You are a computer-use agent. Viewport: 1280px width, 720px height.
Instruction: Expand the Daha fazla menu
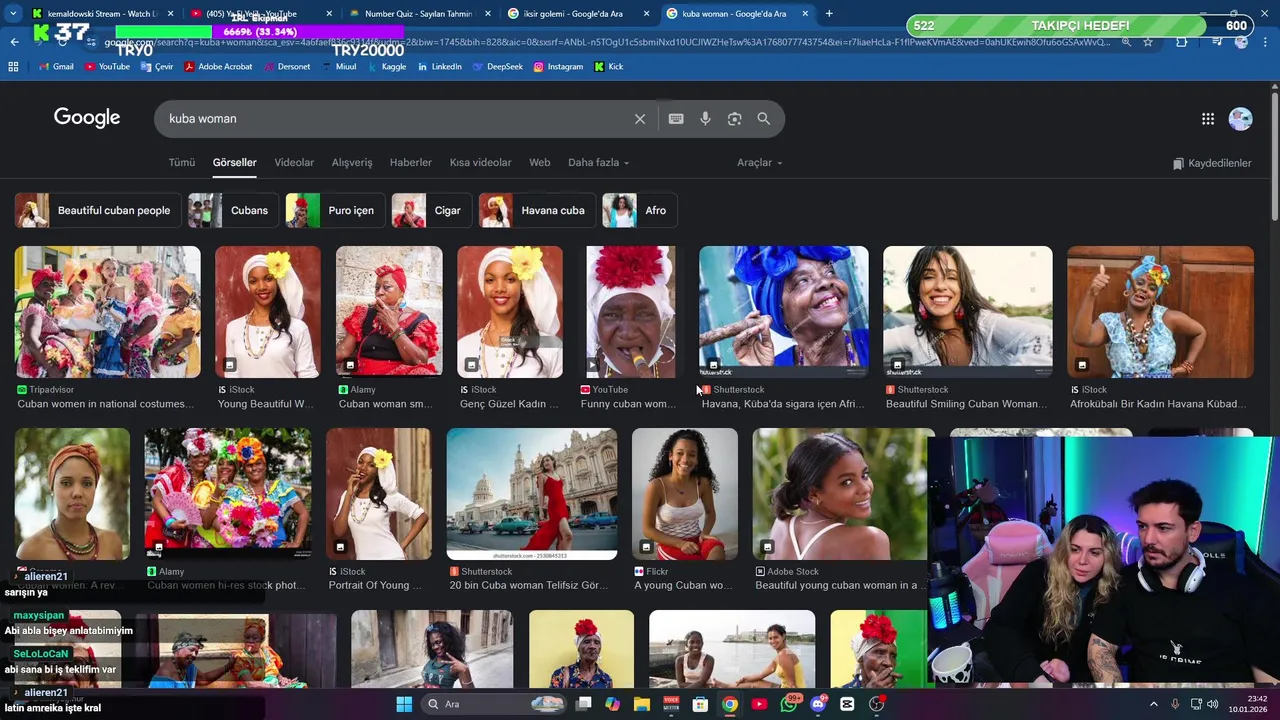[x=598, y=162]
